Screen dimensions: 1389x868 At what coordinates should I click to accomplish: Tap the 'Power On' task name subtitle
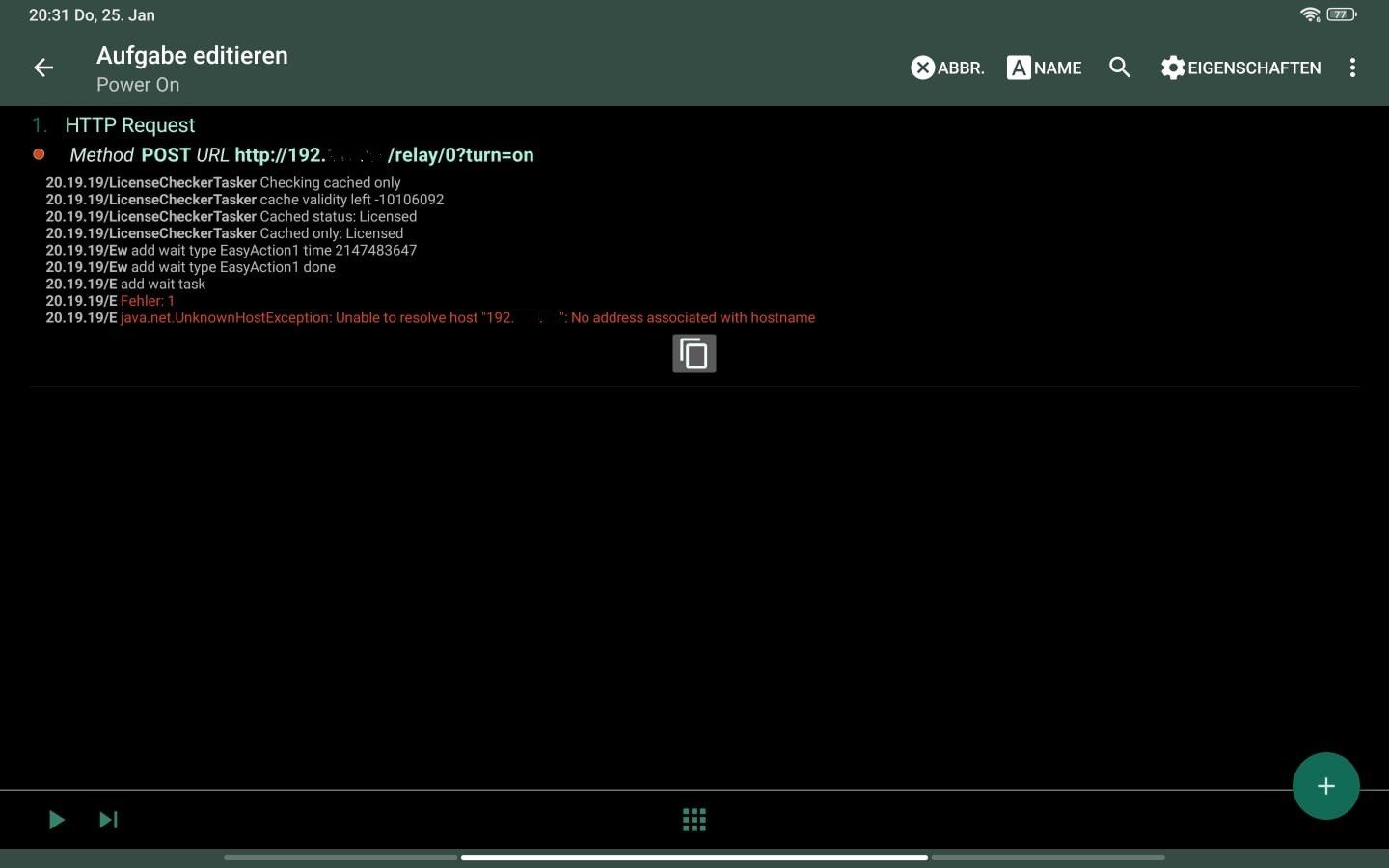point(138,85)
